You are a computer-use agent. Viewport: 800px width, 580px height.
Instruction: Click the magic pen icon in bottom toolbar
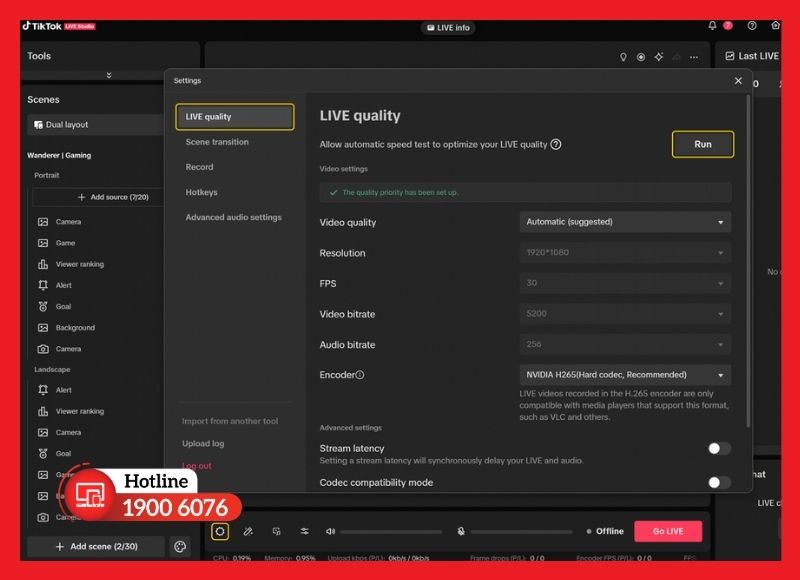(x=248, y=532)
